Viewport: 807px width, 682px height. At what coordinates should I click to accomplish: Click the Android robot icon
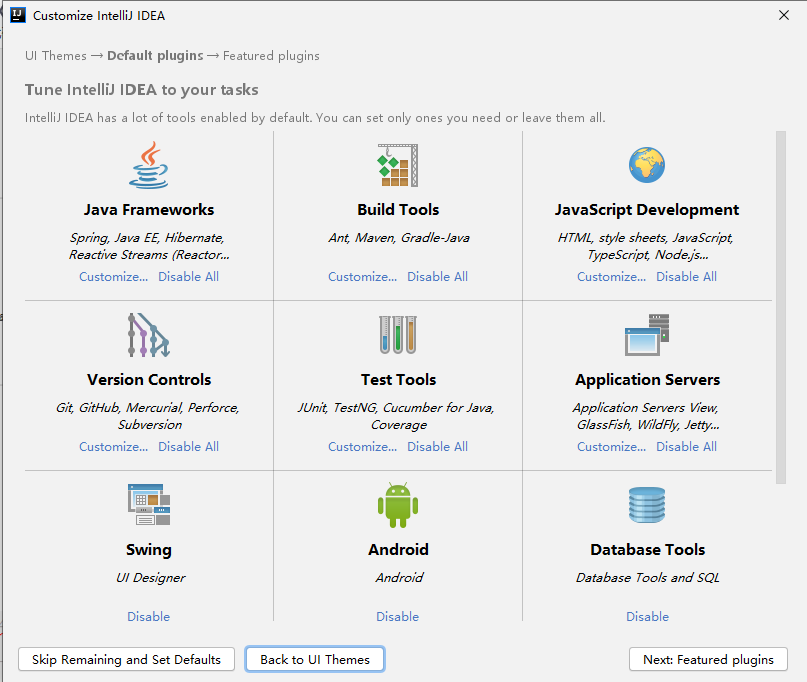[x=398, y=505]
